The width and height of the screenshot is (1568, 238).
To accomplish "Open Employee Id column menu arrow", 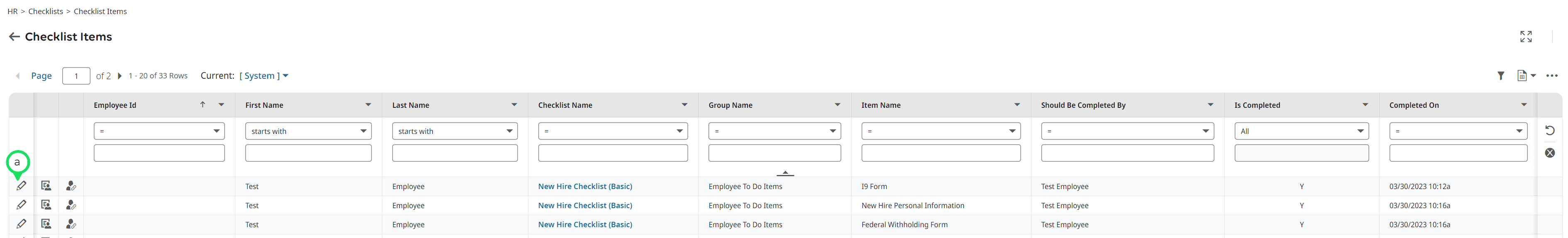I will pyautogui.click(x=221, y=105).
